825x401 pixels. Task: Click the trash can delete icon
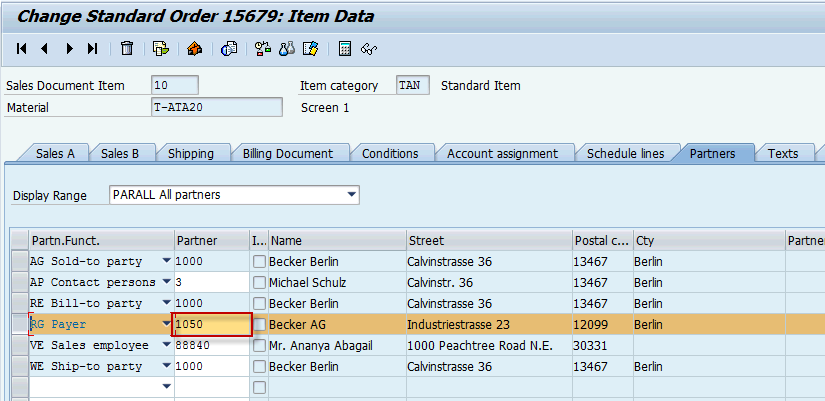[x=127, y=48]
